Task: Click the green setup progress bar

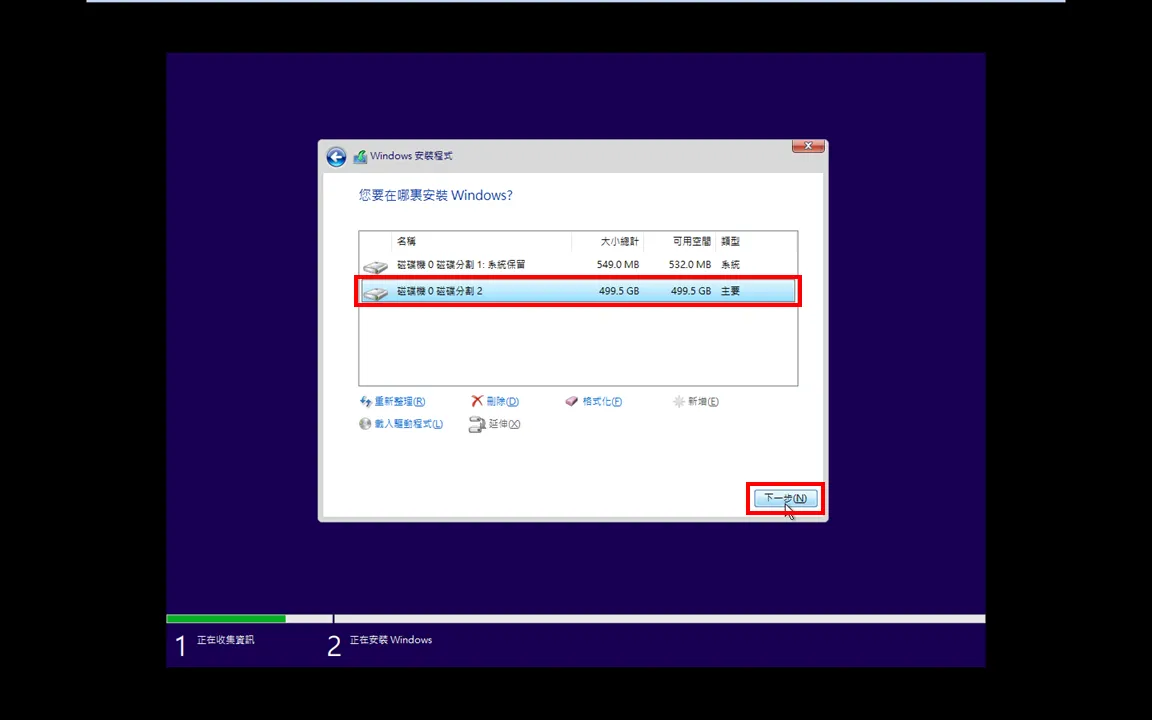Action: click(x=226, y=619)
